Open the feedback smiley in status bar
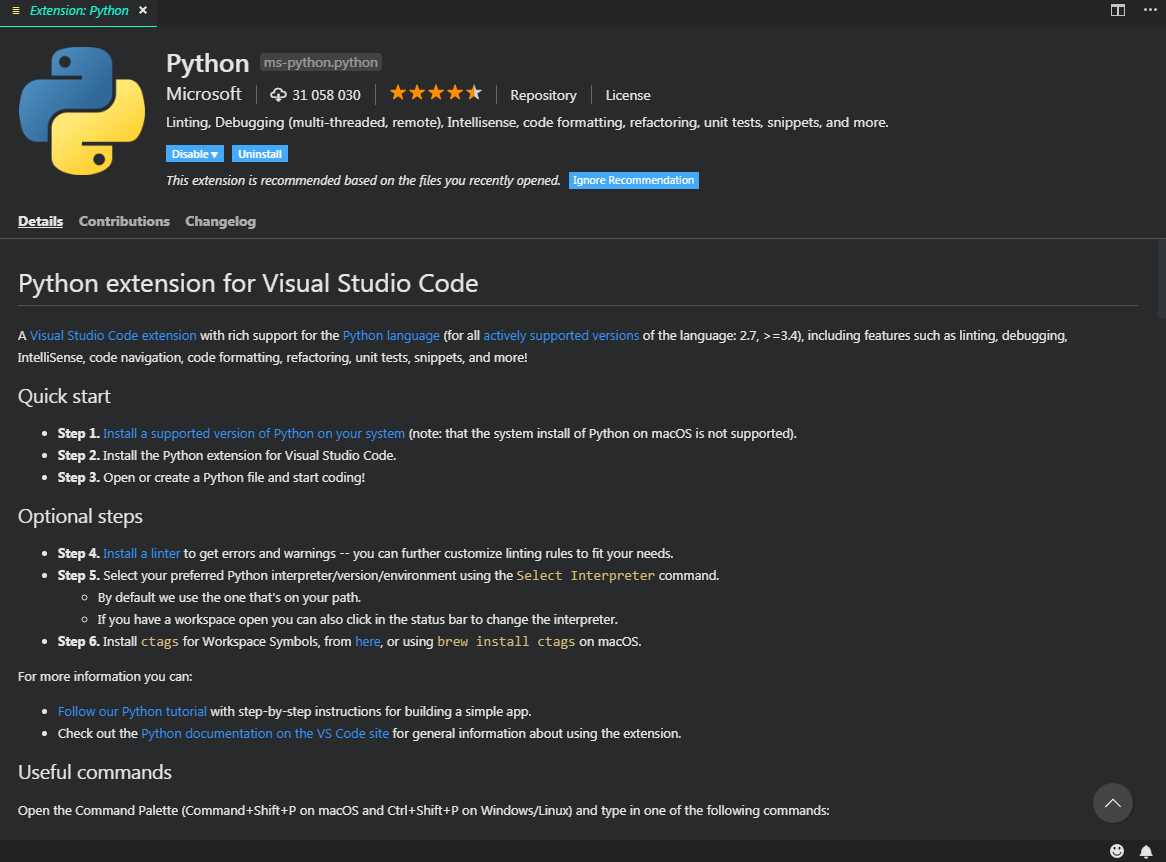The width and height of the screenshot is (1166, 862). tap(1118, 853)
